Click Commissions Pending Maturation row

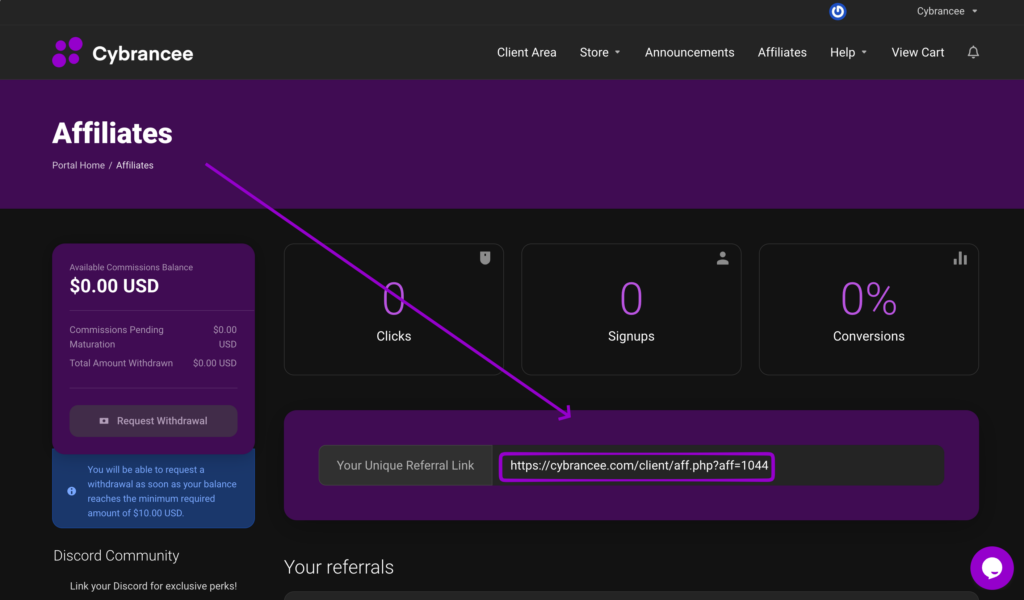[x=153, y=337]
